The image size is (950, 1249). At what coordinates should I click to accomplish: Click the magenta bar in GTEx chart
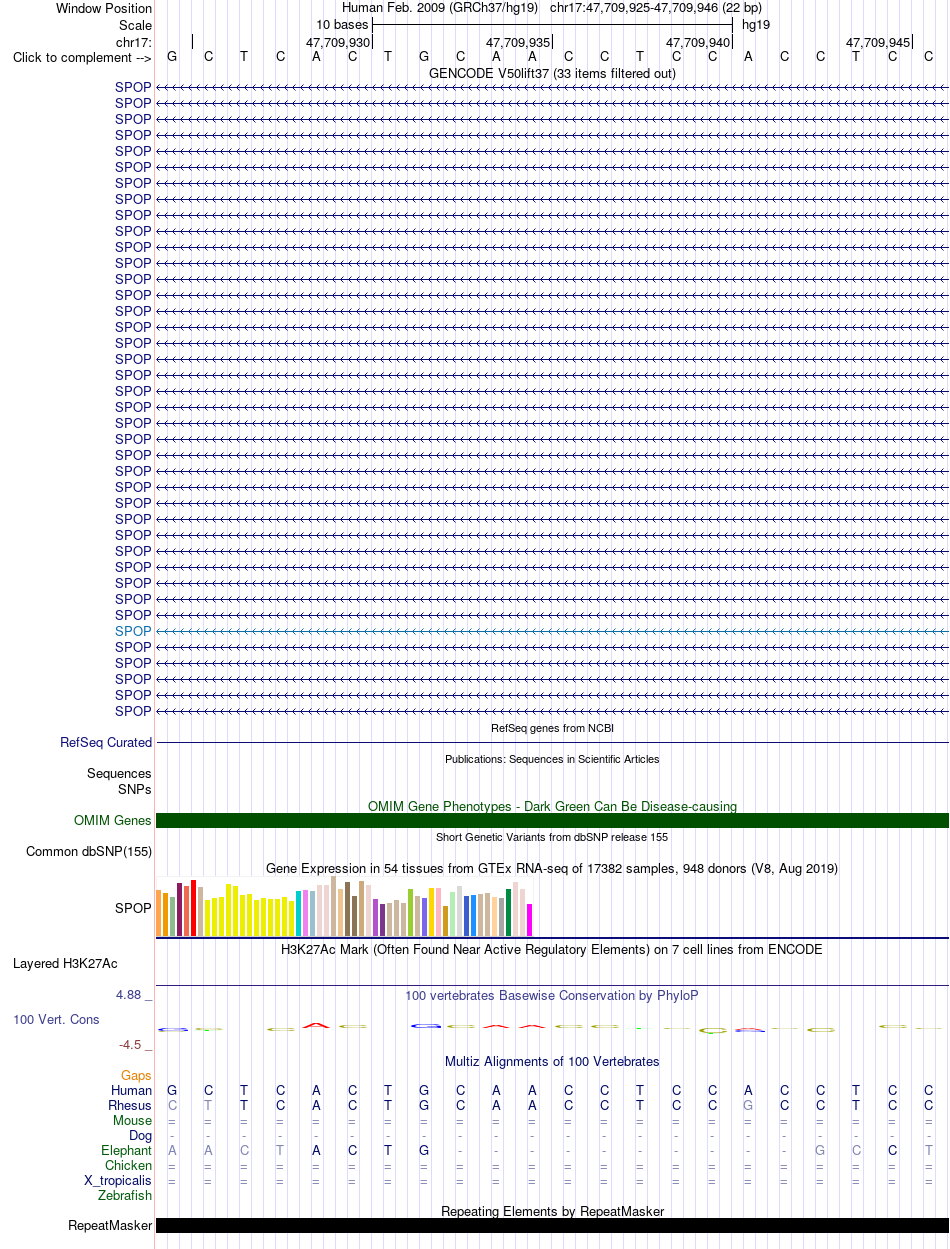click(x=530, y=920)
